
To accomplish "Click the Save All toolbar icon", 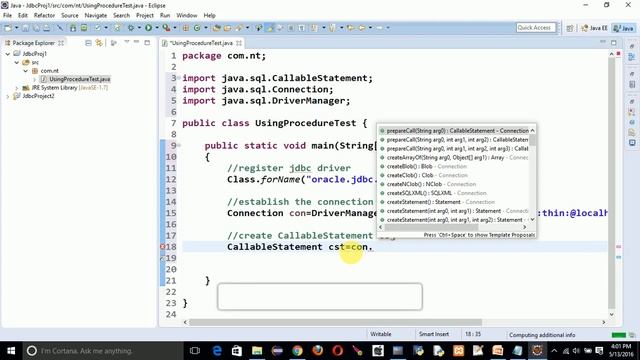I will (36, 28).
